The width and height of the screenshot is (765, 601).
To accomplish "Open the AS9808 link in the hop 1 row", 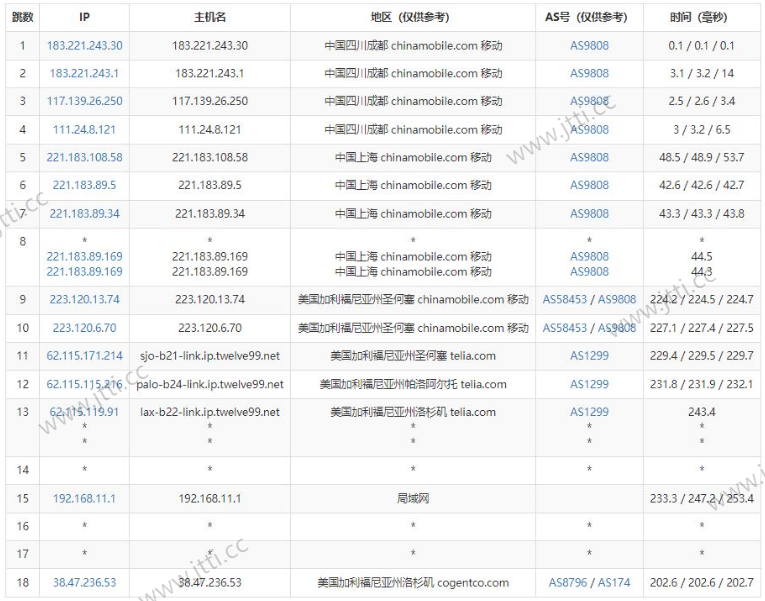I will [x=589, y=45].
